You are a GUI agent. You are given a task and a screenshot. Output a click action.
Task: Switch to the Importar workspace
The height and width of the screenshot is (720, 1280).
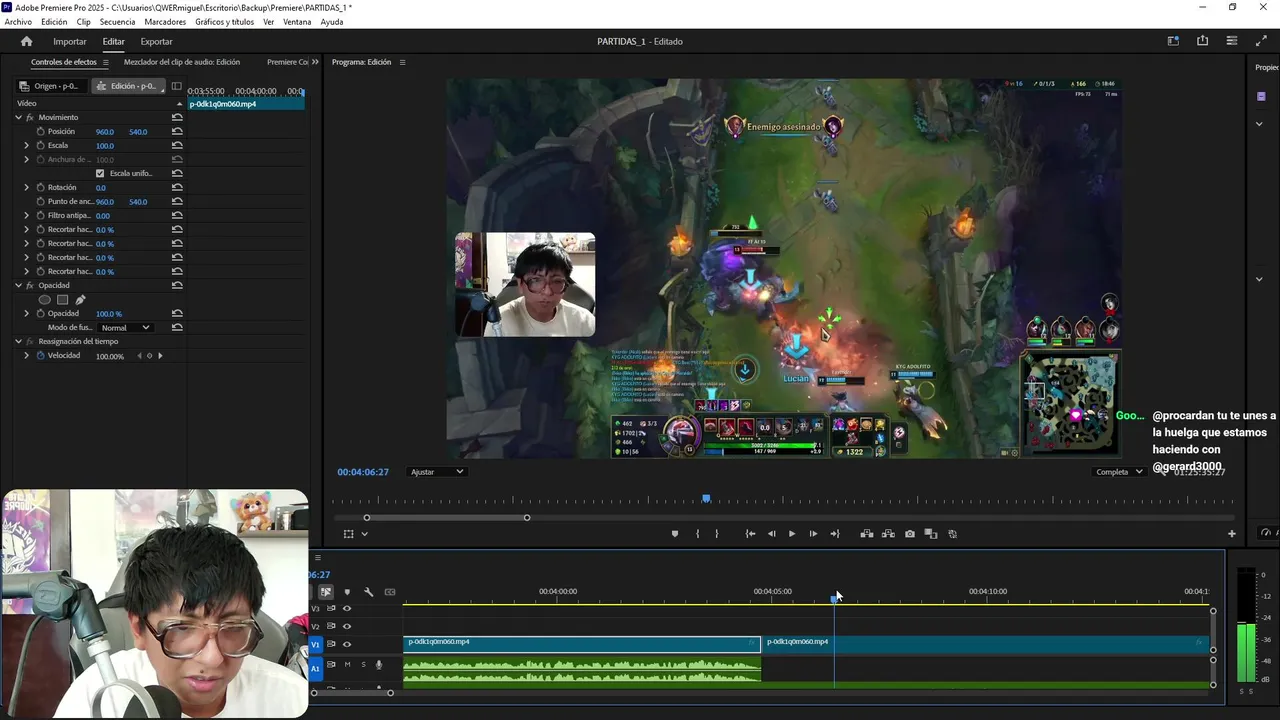(70, 41)
